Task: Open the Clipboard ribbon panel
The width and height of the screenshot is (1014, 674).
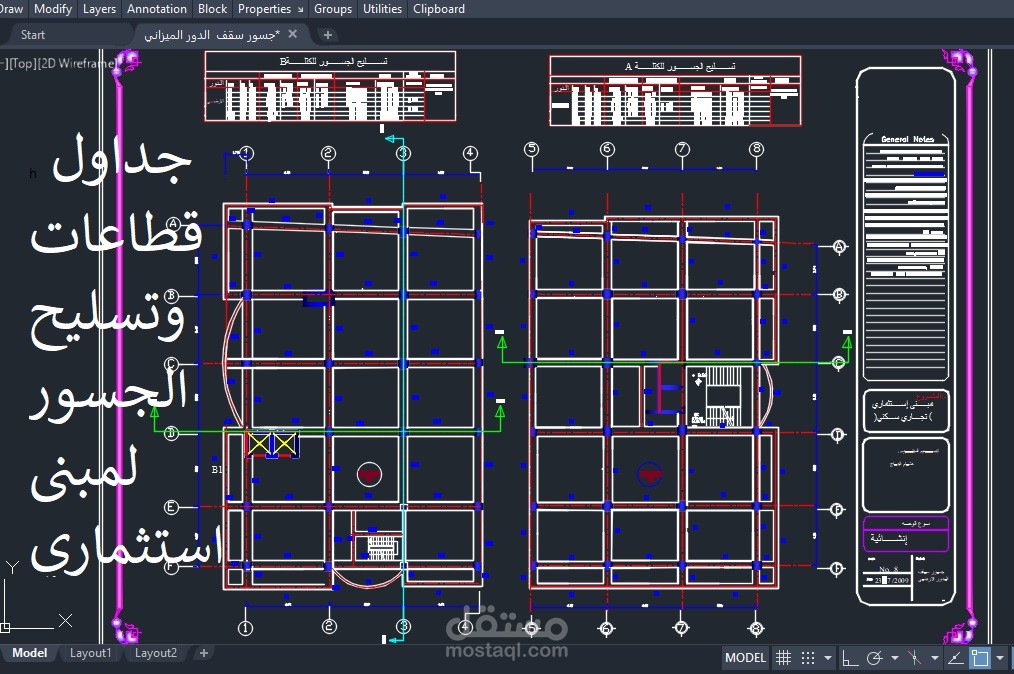Action: click(438, 9)
